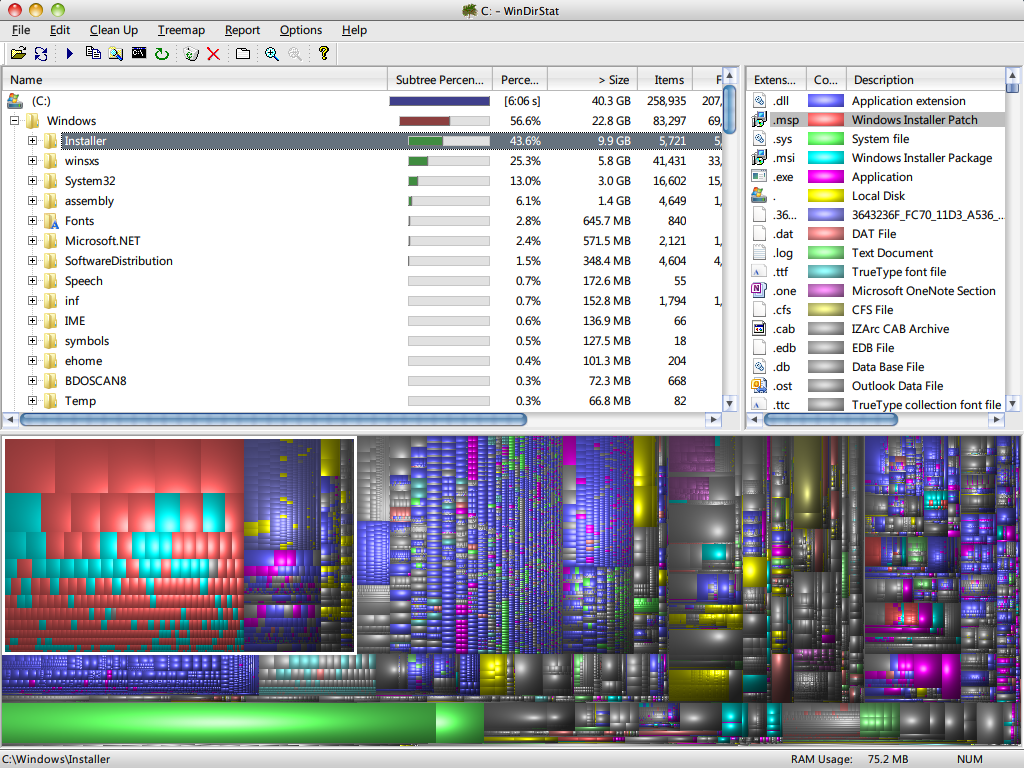Expand the Installer folder
Screen dimensions: 1024x768
pos(31,140)
